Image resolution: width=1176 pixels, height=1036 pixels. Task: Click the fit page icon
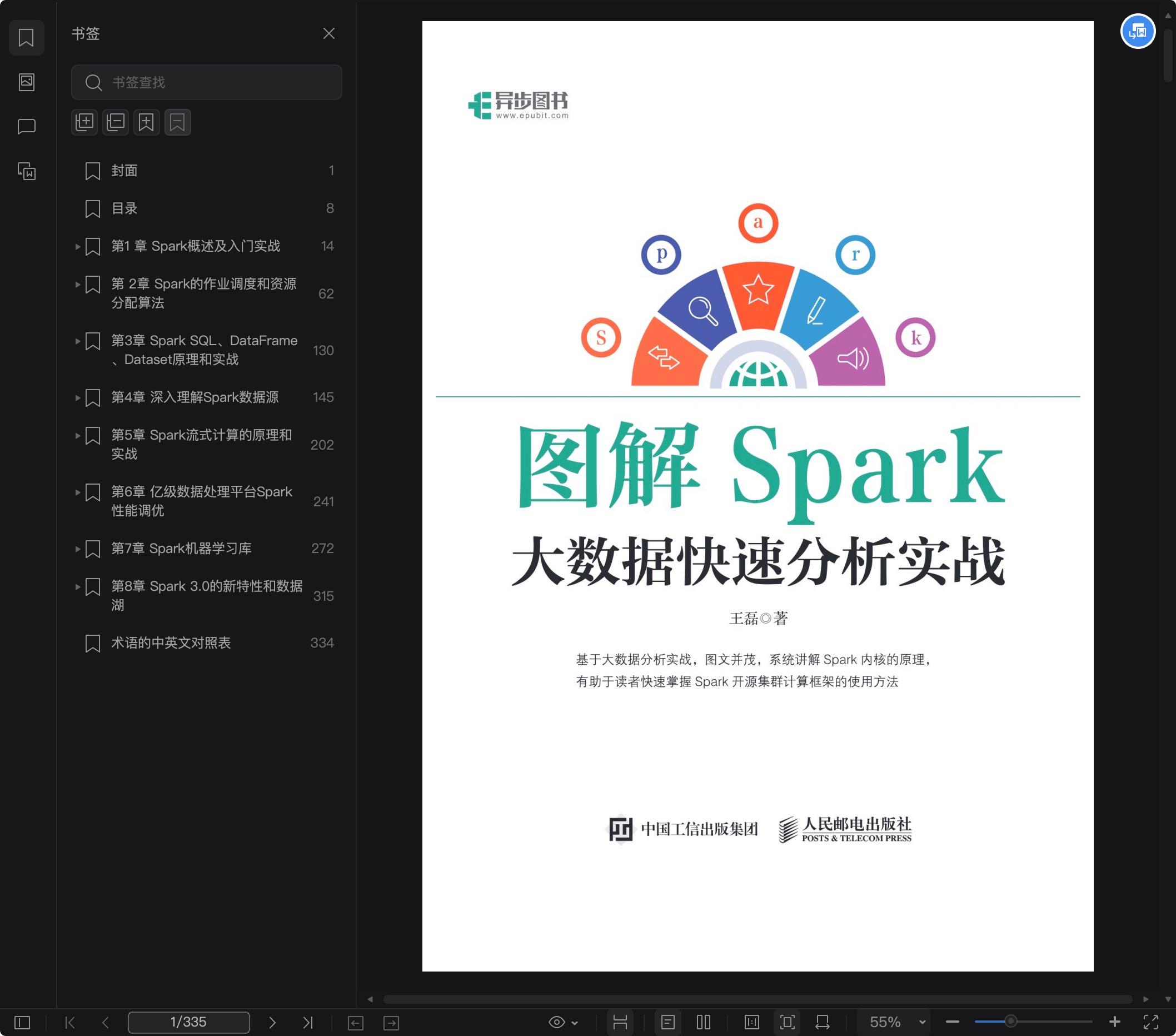pos(788,1022)
